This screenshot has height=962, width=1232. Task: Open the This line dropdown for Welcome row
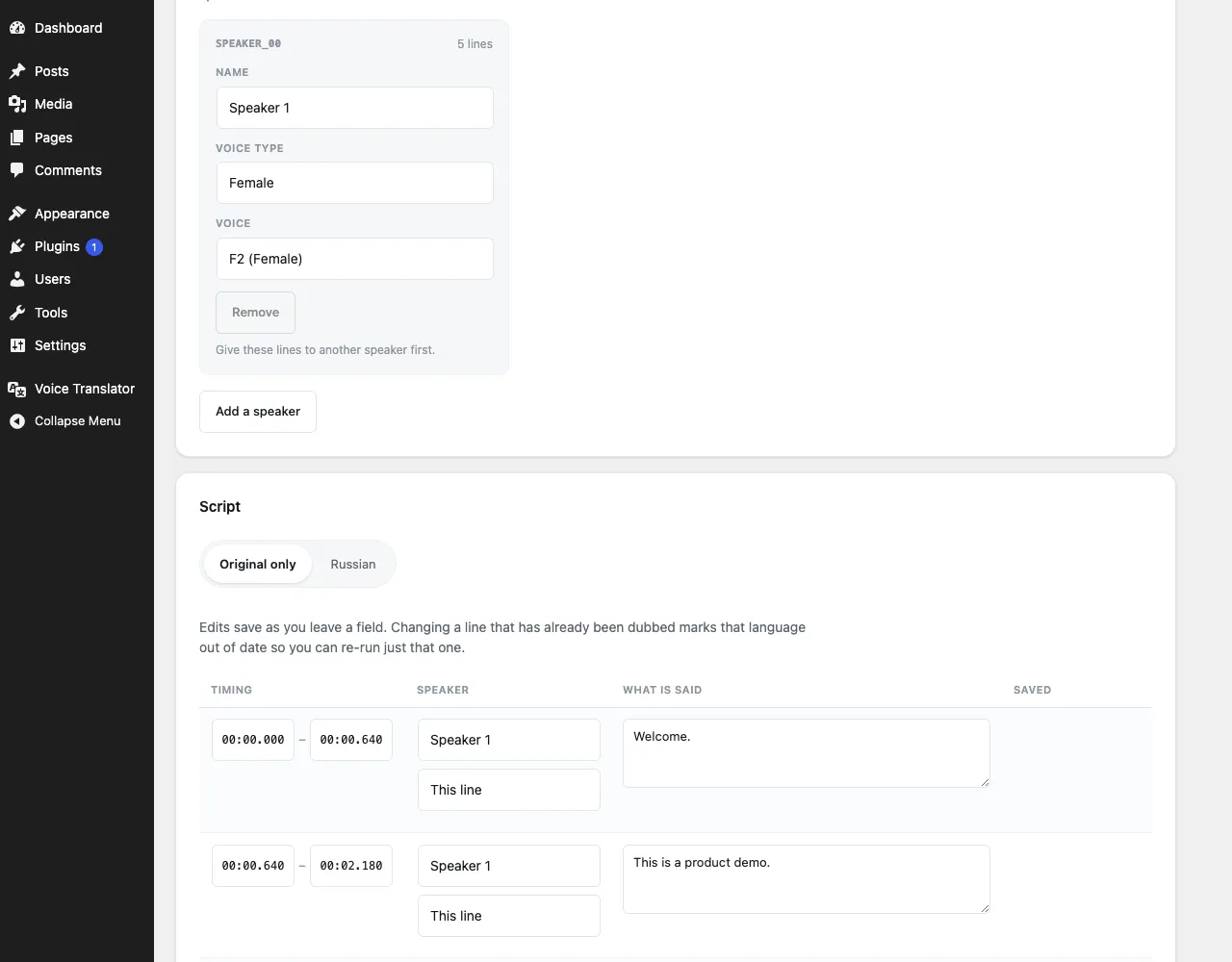(509, 790)
